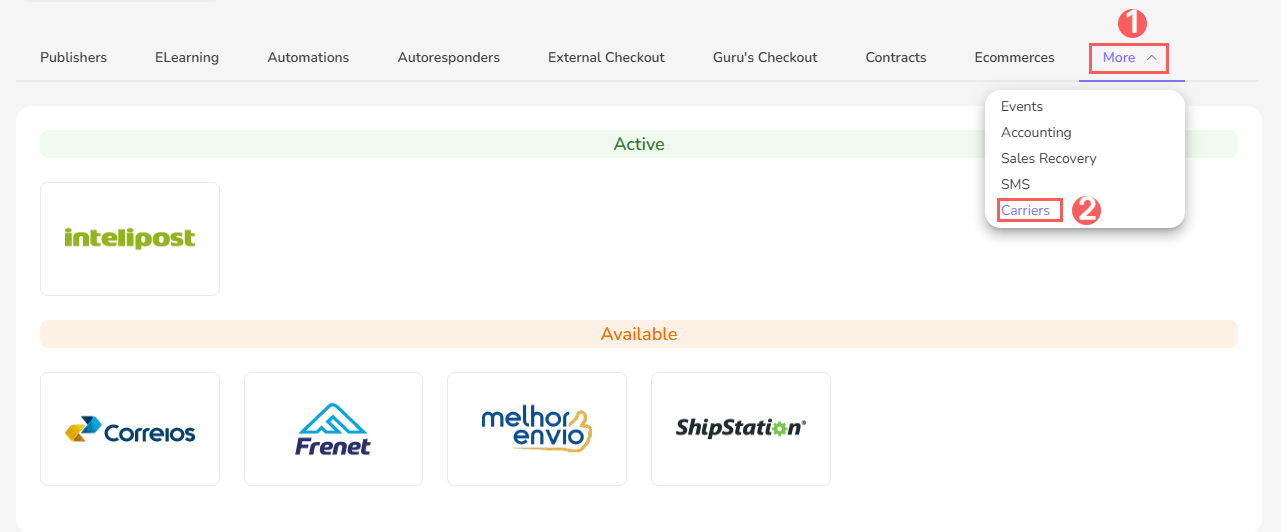Pick SMS from the More dropdown

1015,184
